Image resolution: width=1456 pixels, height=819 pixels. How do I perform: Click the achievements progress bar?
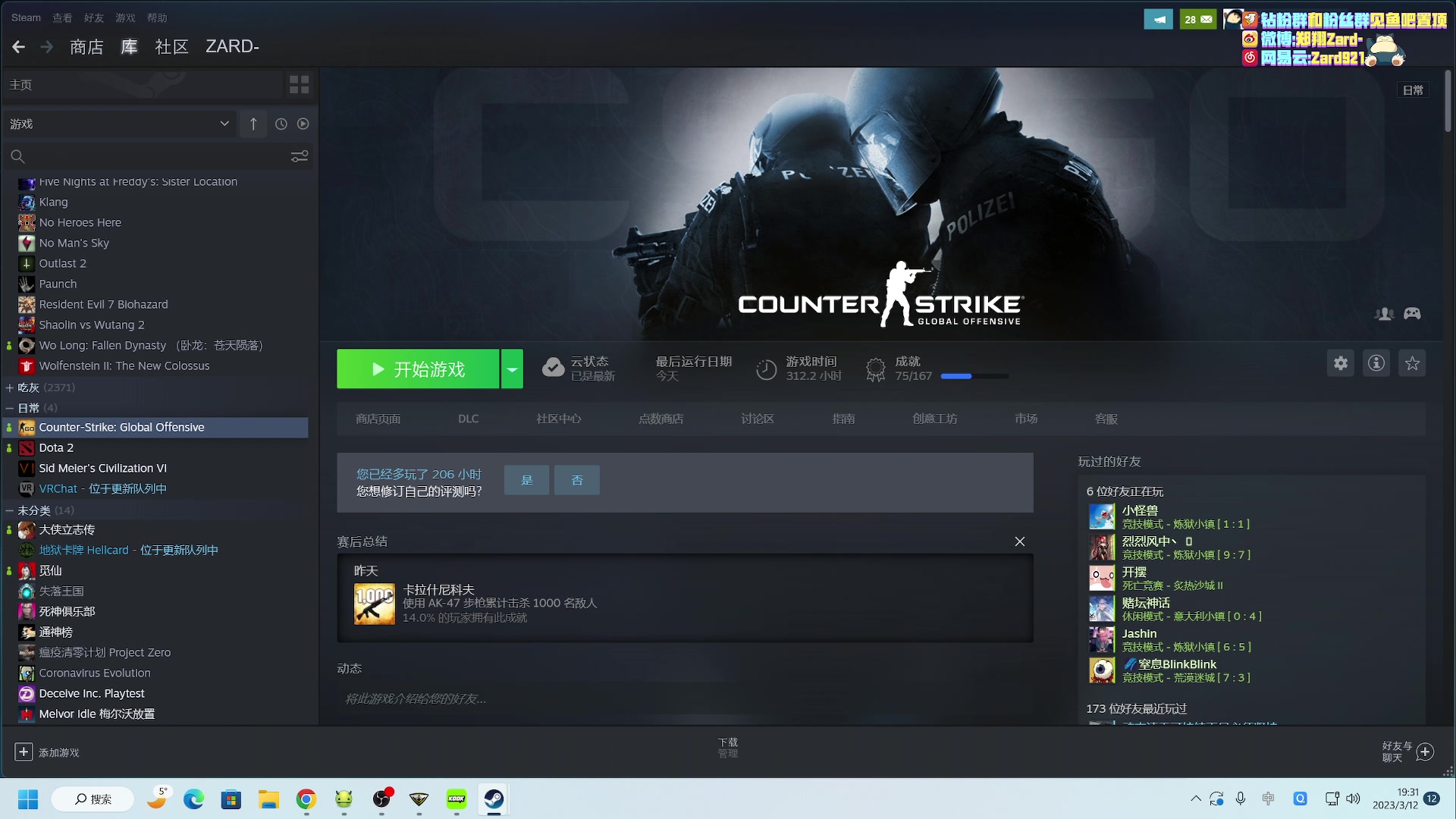[x=974, y=376]
